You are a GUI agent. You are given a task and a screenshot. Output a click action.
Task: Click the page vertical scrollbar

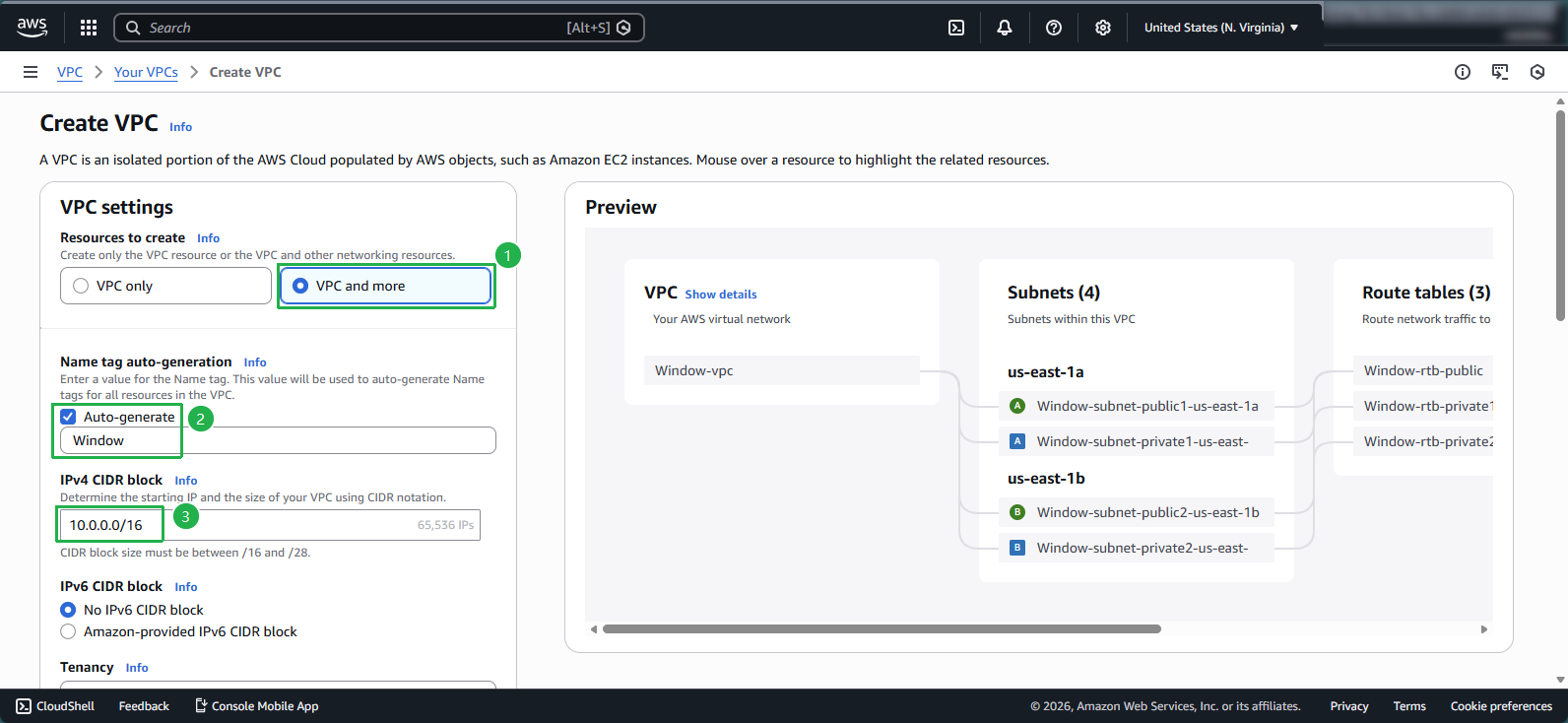point(1560,214)
